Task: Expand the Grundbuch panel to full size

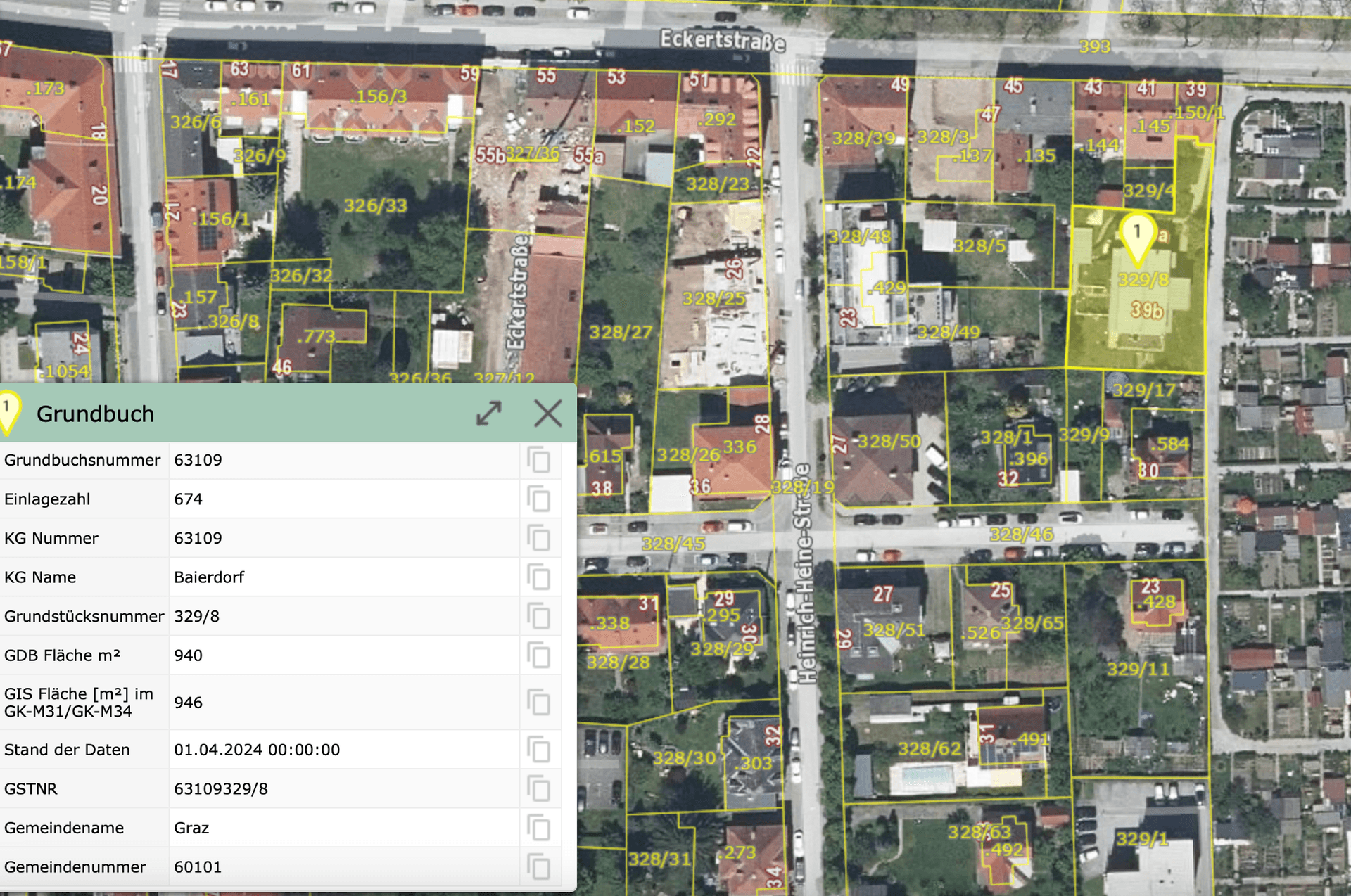Action: click(x=489, y=414)
